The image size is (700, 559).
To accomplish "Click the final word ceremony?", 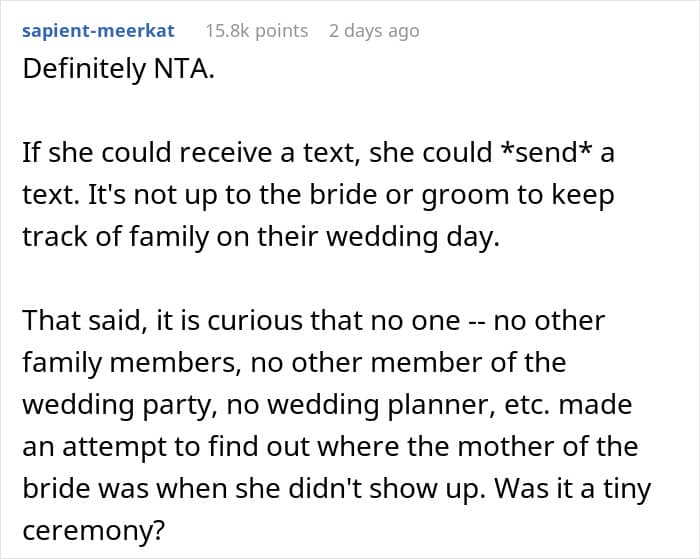I will [x=94, y=532].
